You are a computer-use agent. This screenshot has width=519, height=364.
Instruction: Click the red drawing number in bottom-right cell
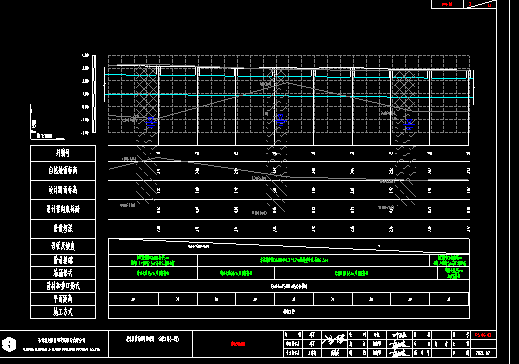pos(483,335)
